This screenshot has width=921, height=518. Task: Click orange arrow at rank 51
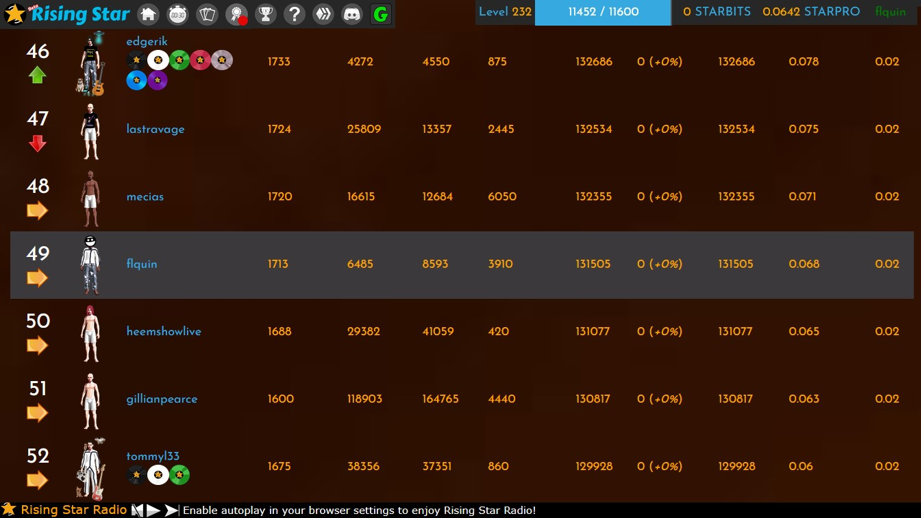pos(37,413)
